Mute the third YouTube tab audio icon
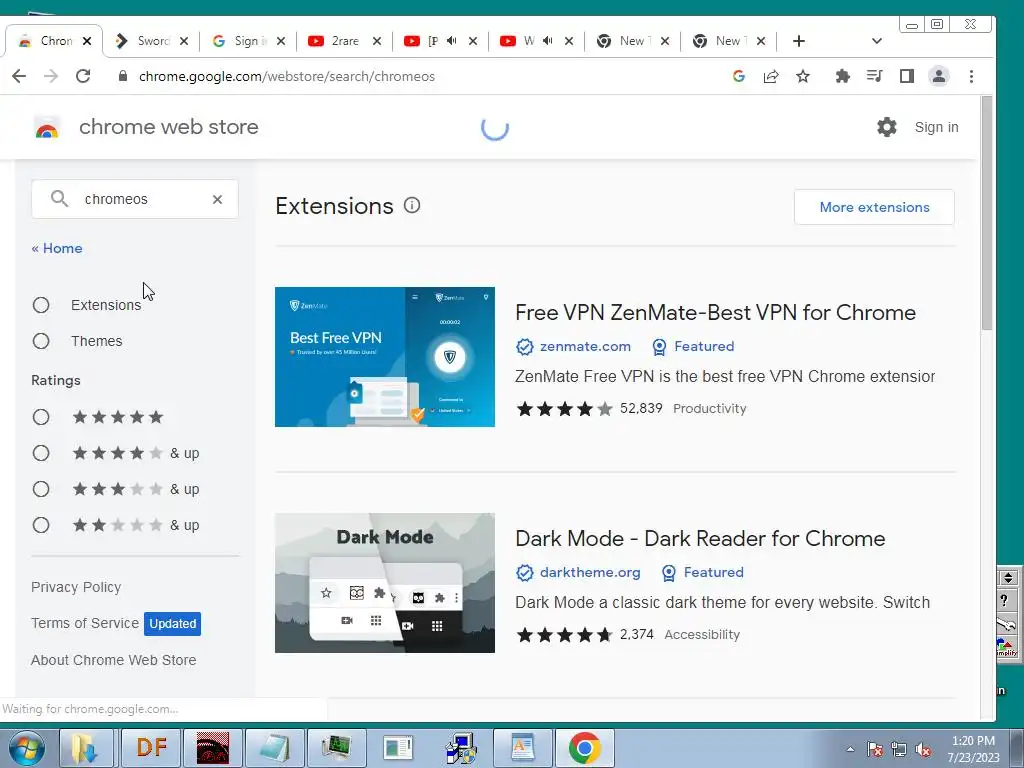 pyautogui.click(x=547, y=40)
